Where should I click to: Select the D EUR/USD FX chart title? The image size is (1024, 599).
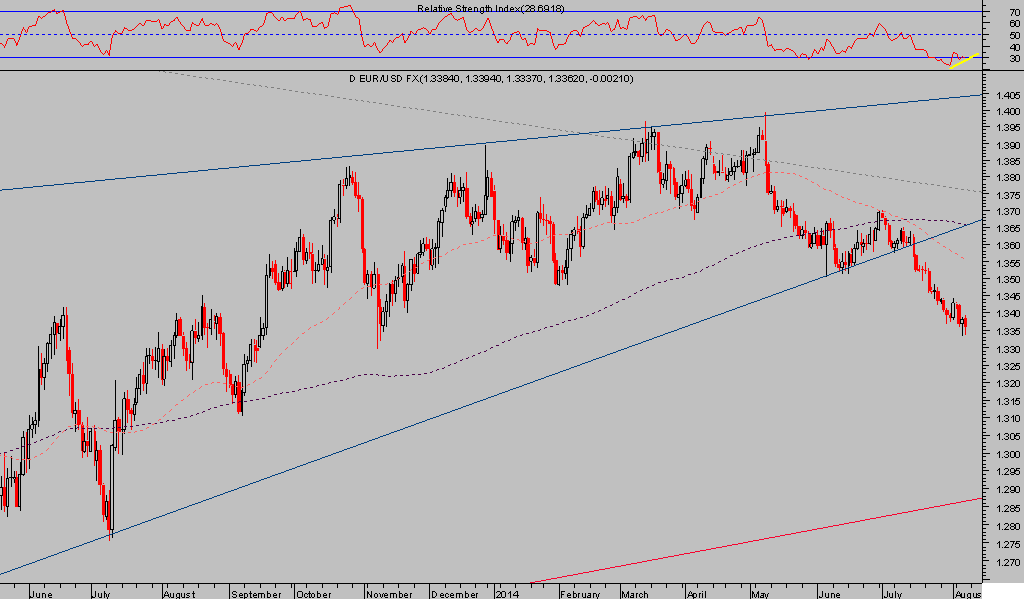pyautogui.click(x=489, y=78)
